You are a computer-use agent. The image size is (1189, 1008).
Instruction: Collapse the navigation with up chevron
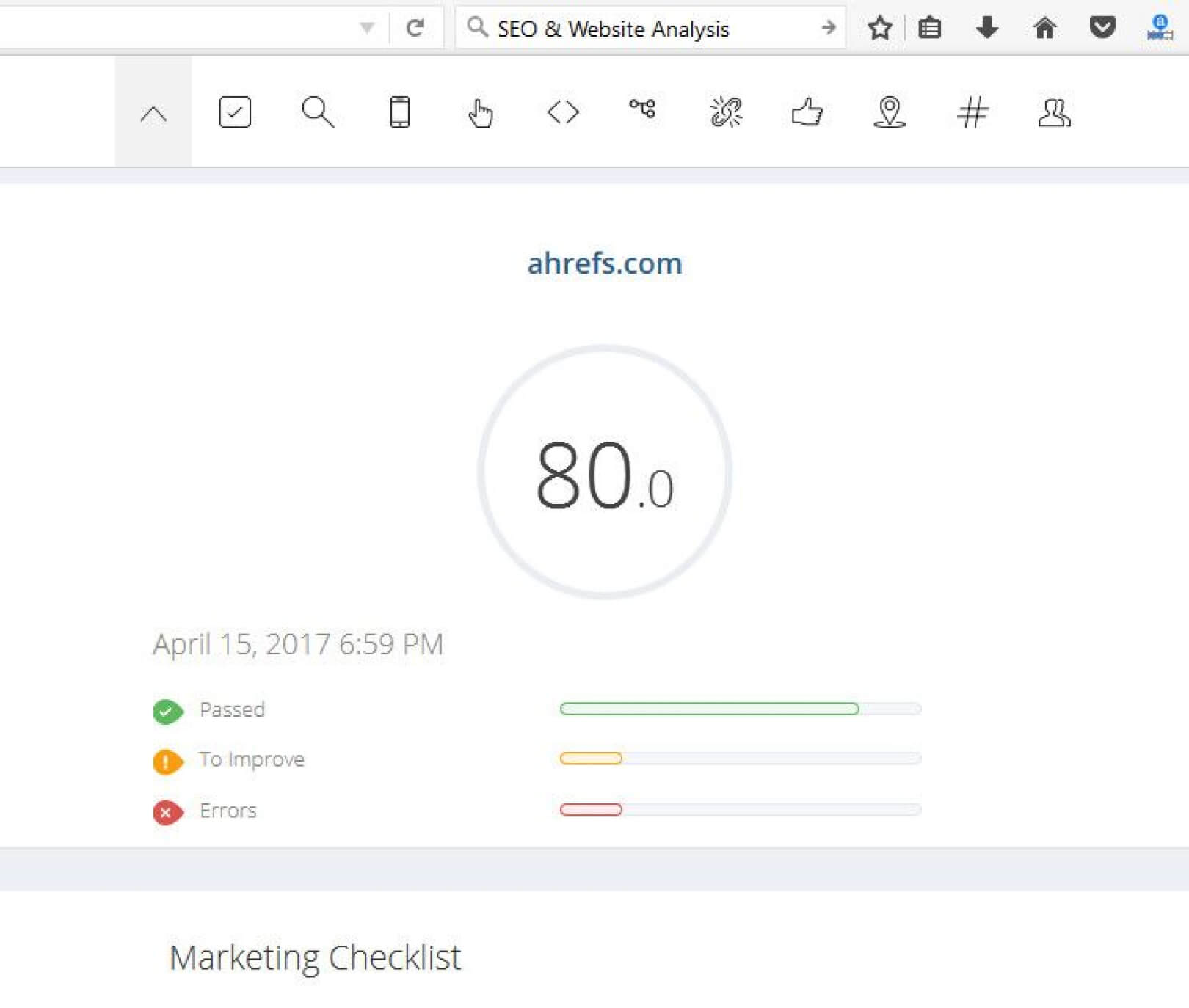pos(153,114)
